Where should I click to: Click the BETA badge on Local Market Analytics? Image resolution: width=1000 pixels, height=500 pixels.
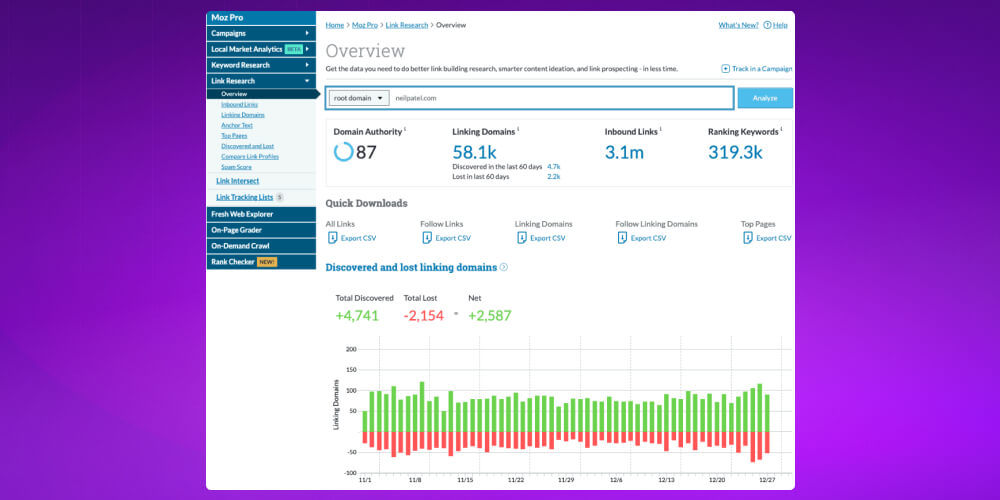[x=293, y=49]
